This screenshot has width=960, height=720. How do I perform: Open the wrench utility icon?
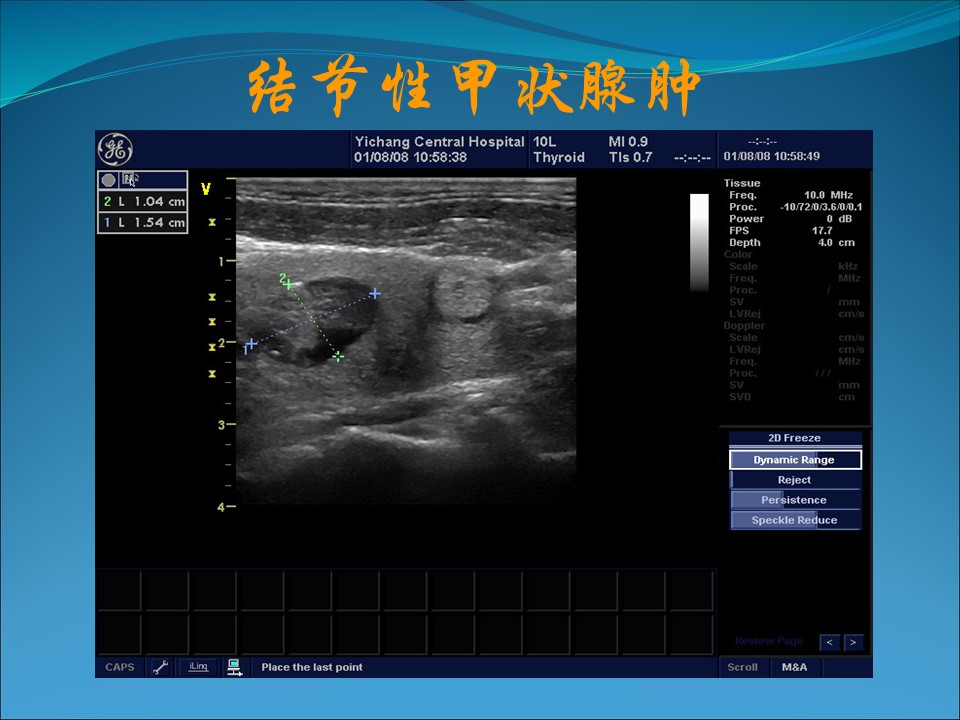coord(160,667)
